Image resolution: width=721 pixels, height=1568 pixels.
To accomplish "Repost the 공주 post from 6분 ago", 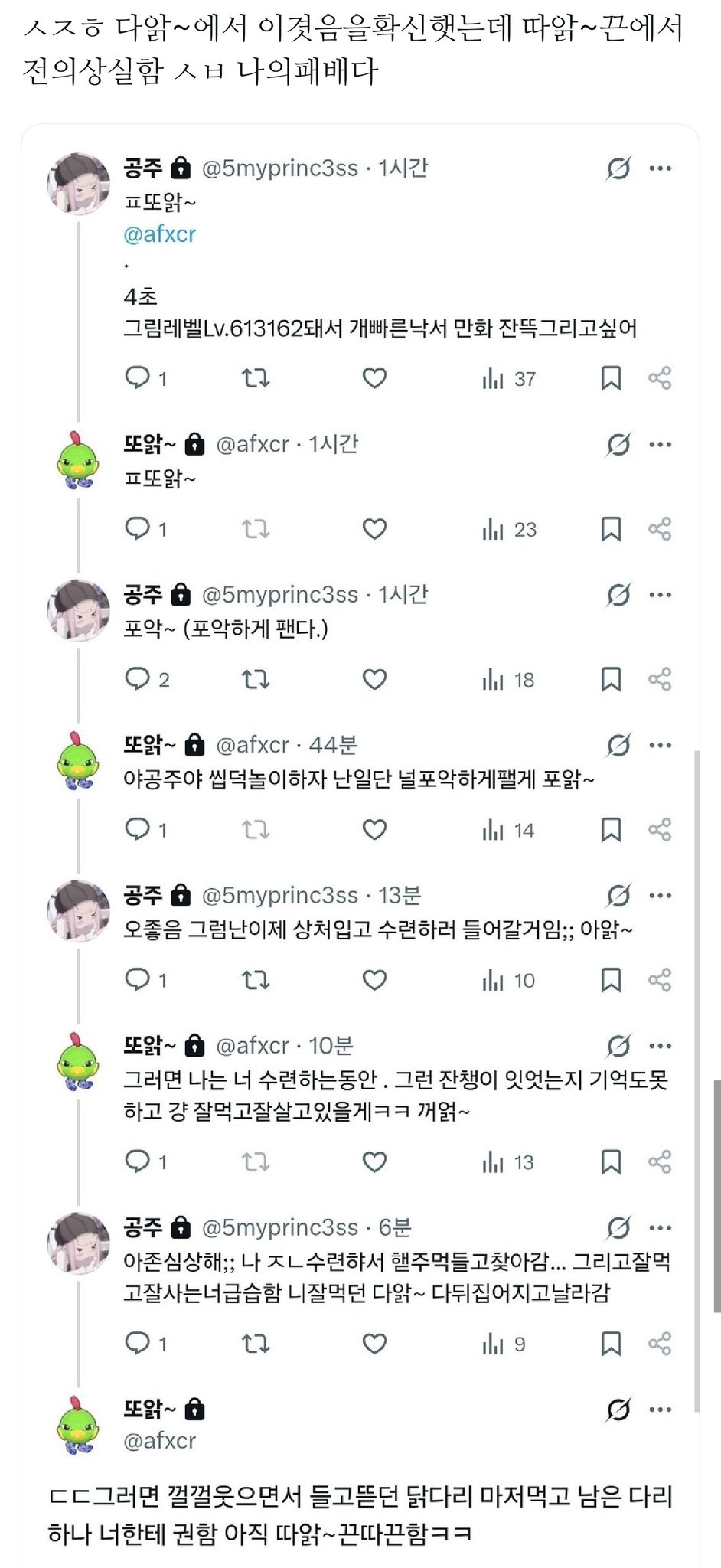I will [x=256, y=1344].
